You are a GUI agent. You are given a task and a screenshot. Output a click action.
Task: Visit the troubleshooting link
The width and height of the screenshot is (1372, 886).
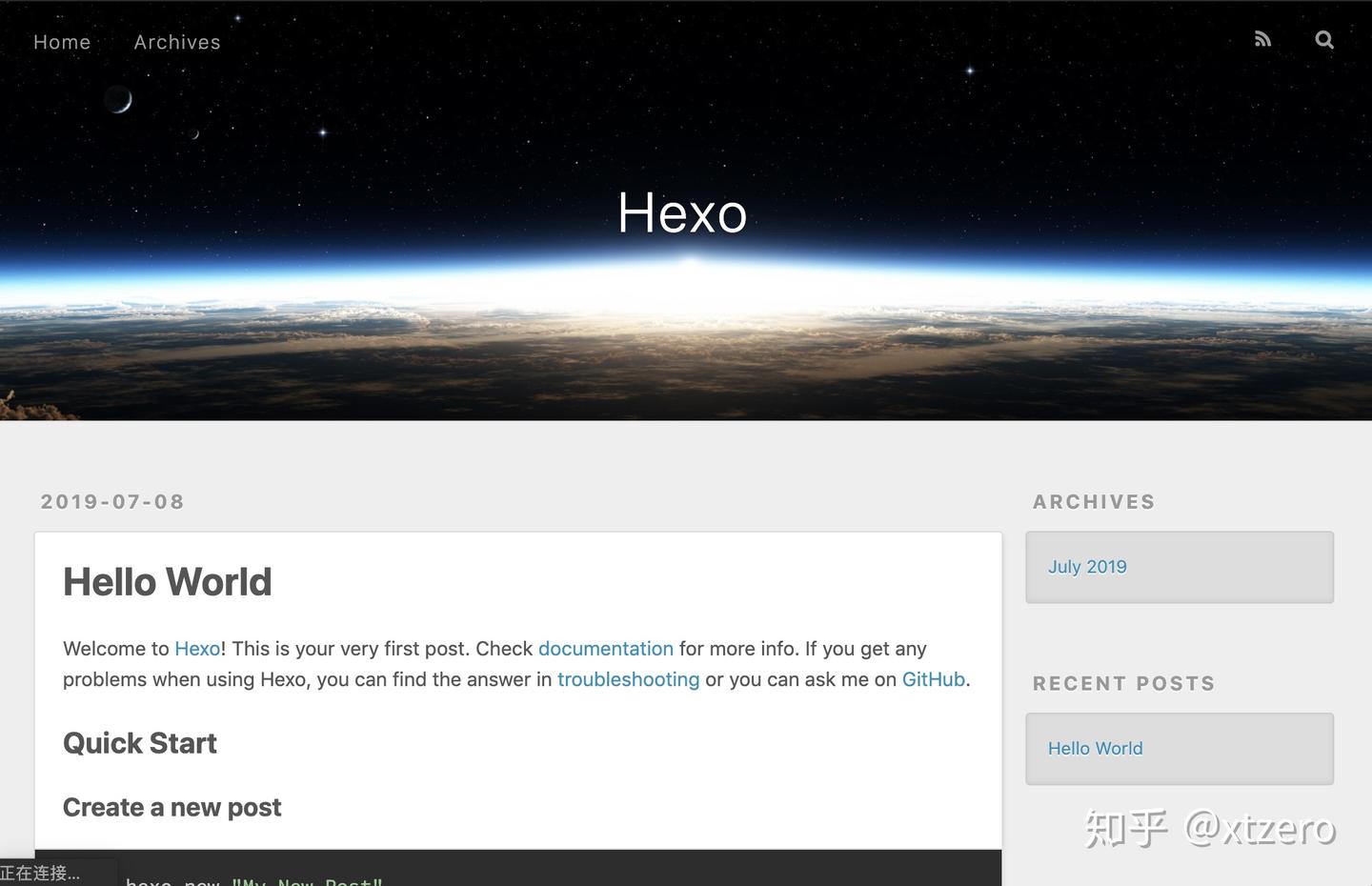click(x=628, y=679)
